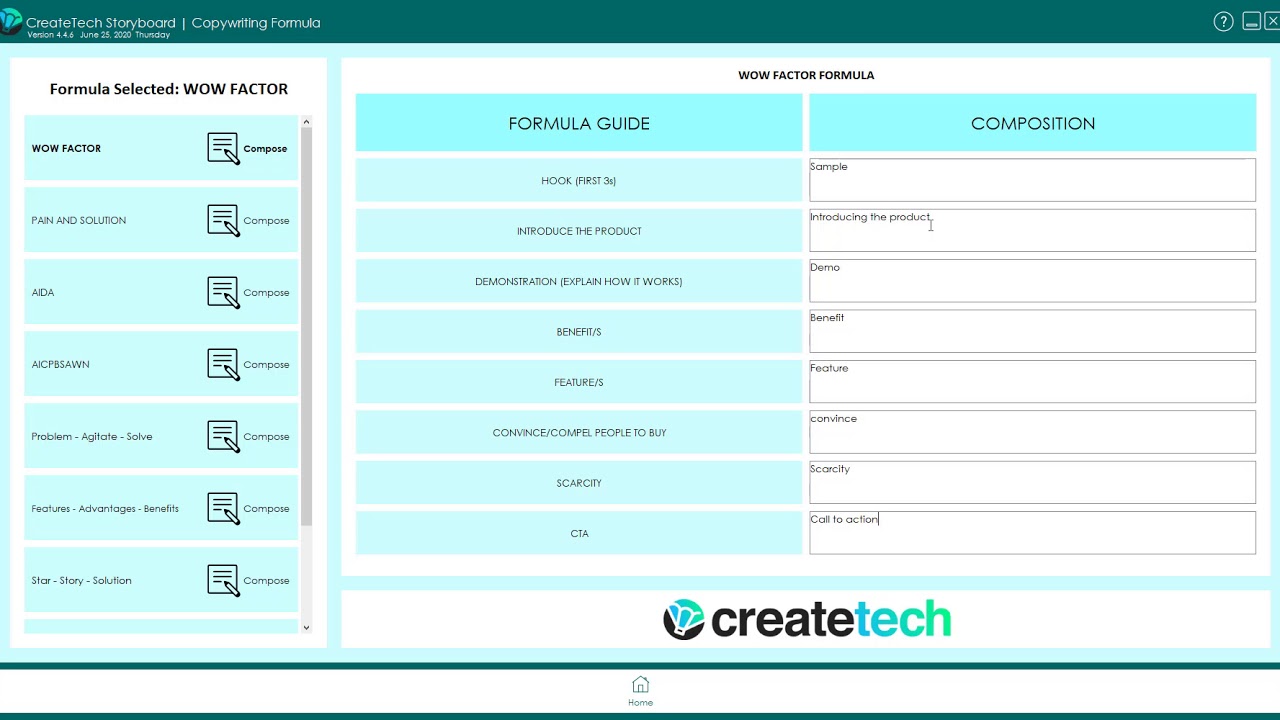Click the Home label at bottom
The height and width of the screenshot is (720, 1280).
(x=640, y=703)
